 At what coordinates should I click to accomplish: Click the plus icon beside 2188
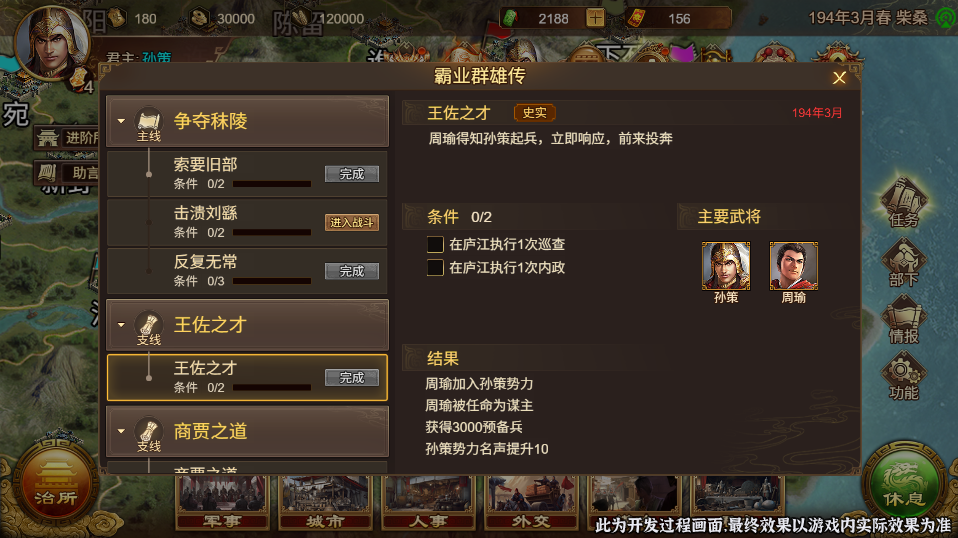coord(594,18)
